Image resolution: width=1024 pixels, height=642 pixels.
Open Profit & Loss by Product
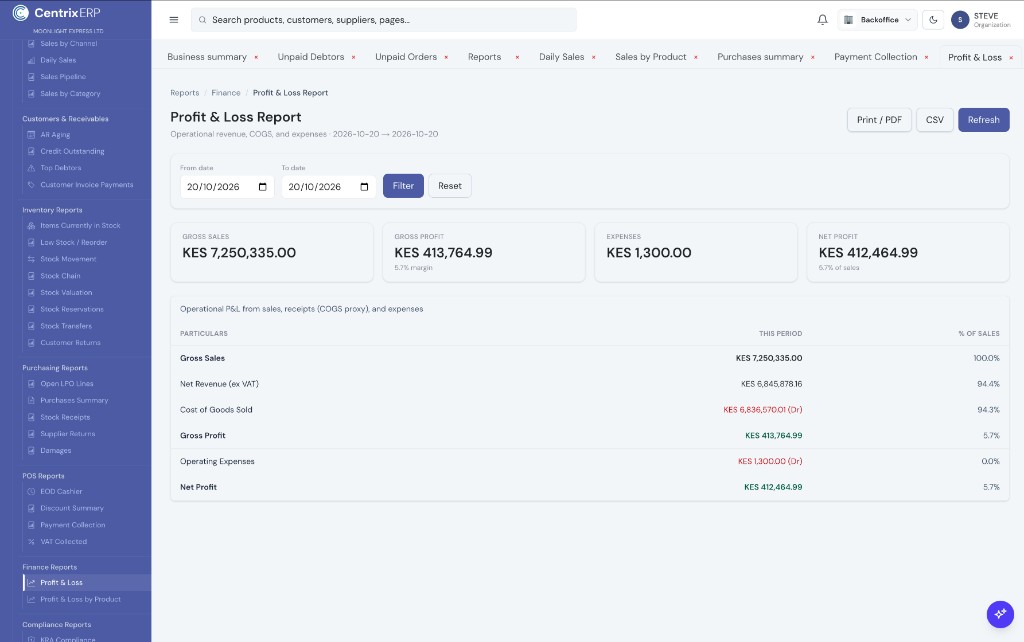[80, 599]
